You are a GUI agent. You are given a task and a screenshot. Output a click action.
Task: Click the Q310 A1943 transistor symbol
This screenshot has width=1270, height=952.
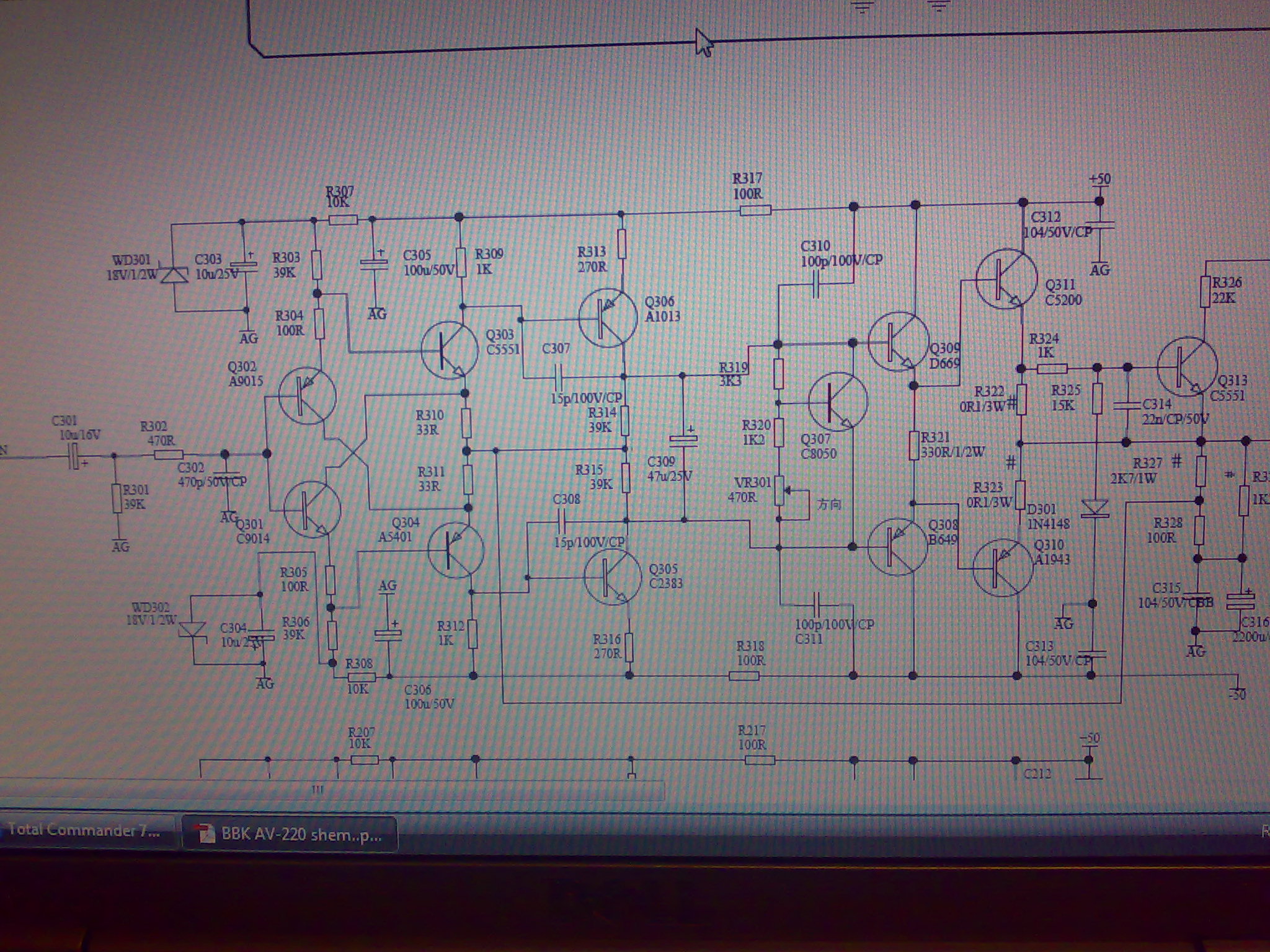pos(1002,568)
